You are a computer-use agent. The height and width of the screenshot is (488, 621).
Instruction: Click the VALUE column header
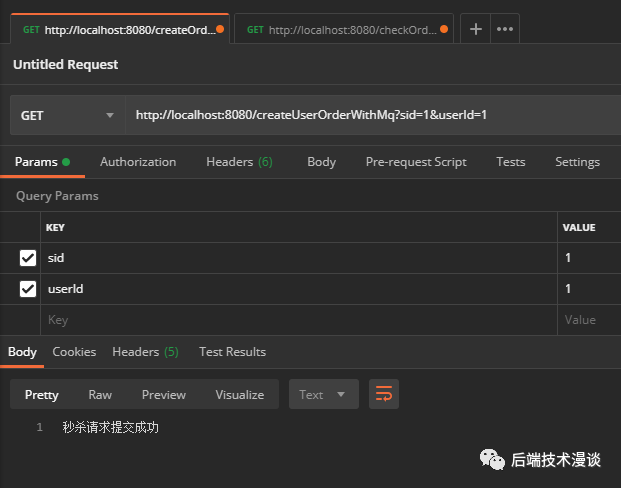(579, 227)
